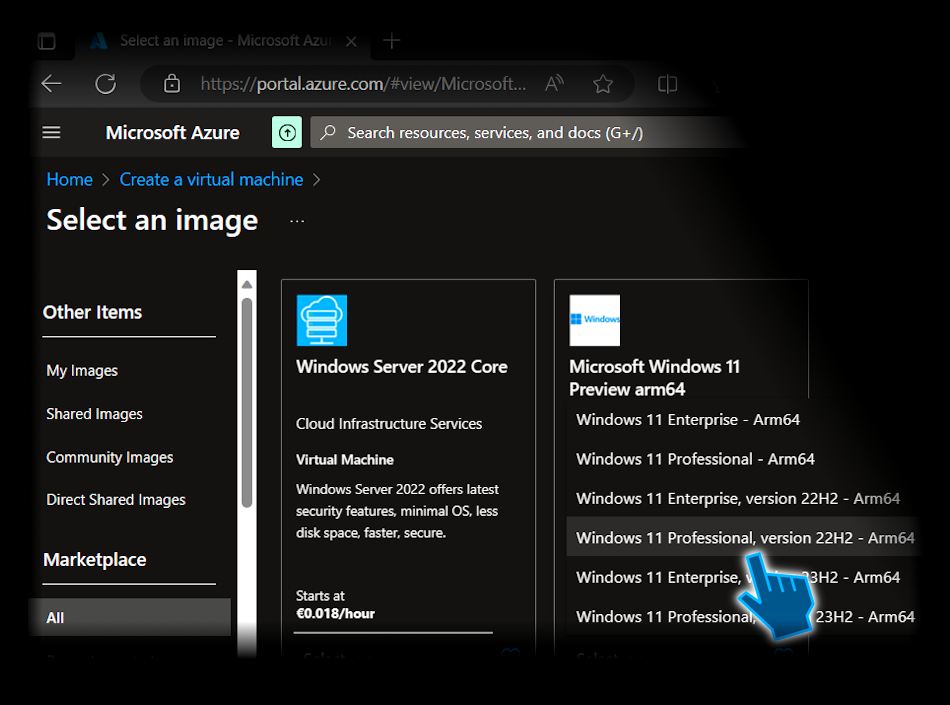Viewport: 950px width, 705px height.
Task: Click the browser back arrow
Action: 51,84
